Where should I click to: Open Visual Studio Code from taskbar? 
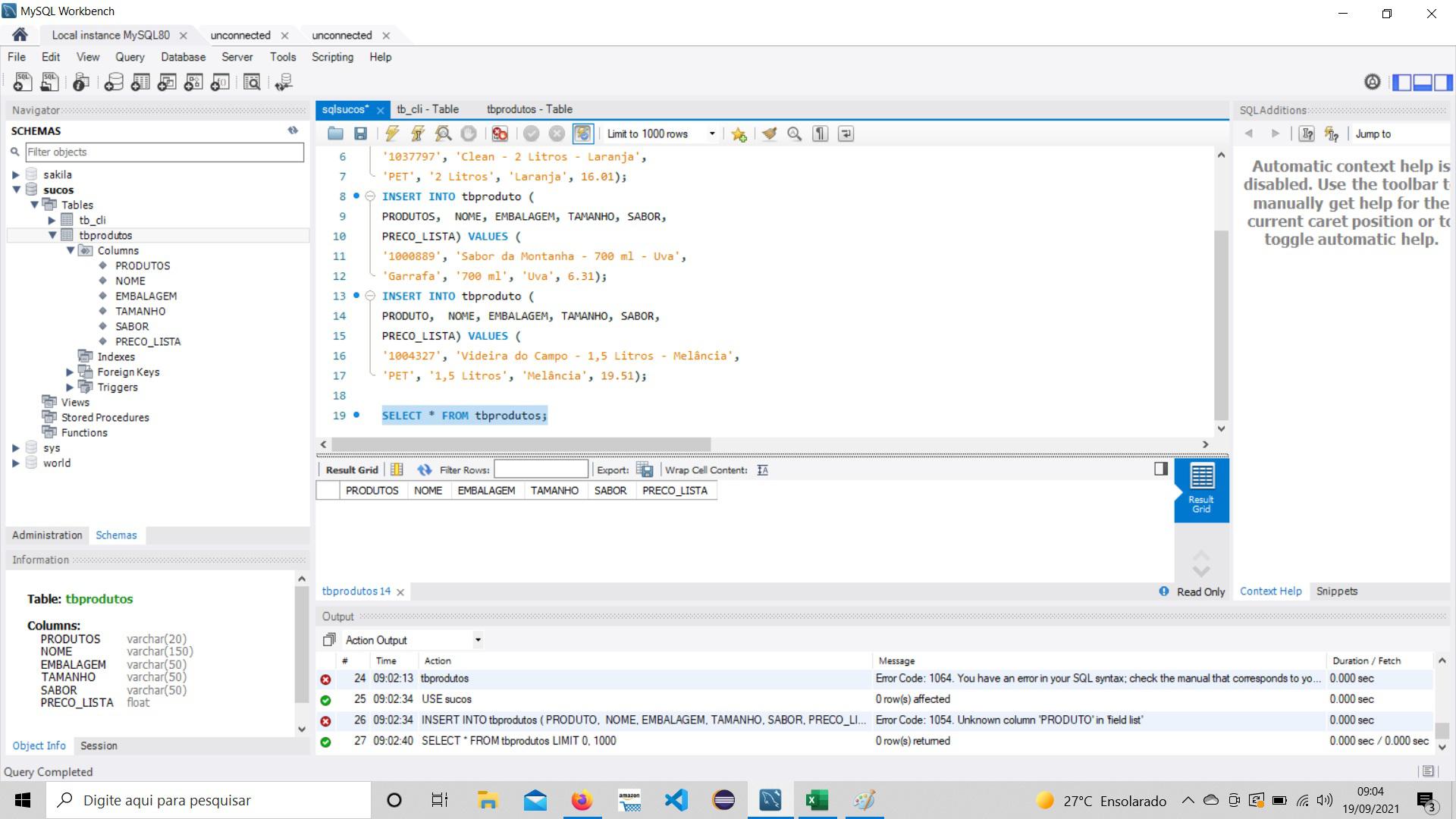coord(676,800)
